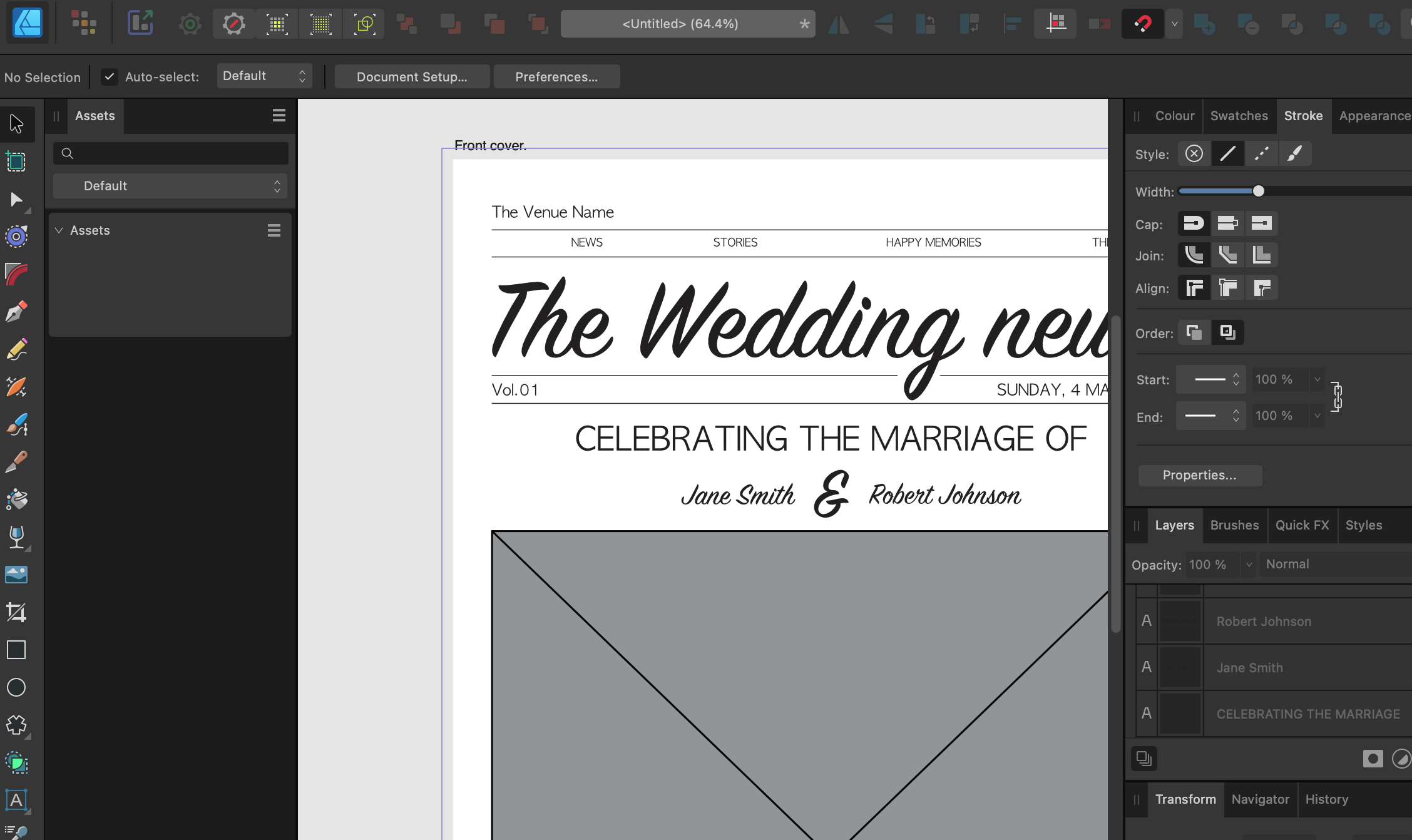Open the snapping options dropdown arrow
Viewport: 1412px width, 840px height.
[1175, 24]
